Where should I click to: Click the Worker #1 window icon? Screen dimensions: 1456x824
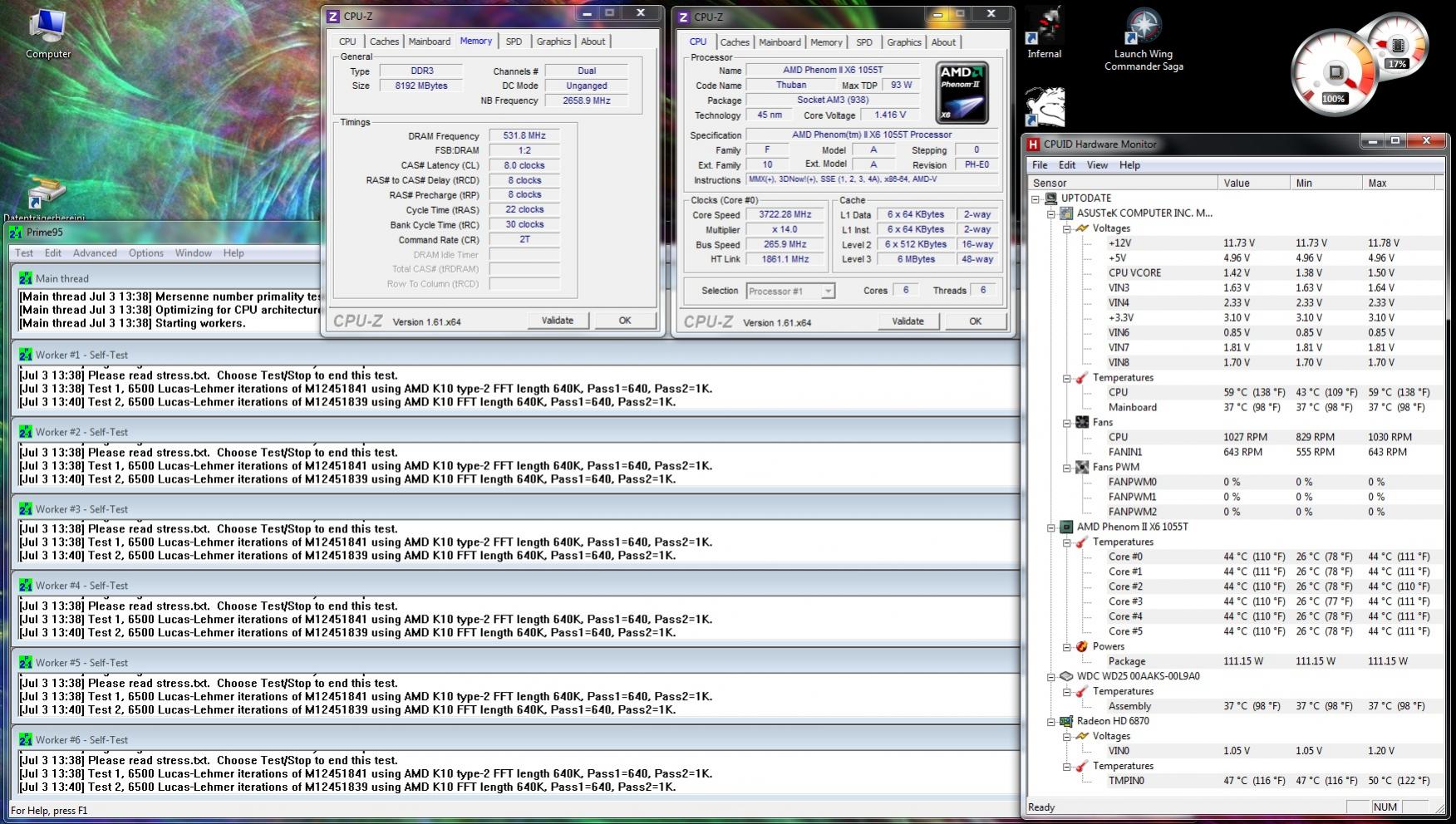[26, 355]
